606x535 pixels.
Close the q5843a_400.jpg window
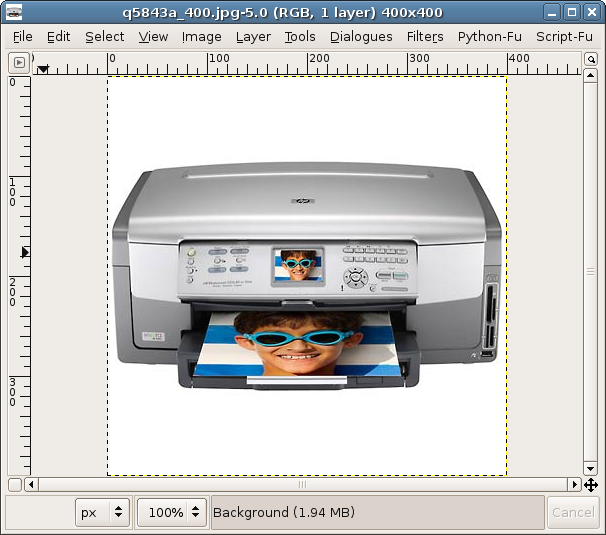click(591, 12)
